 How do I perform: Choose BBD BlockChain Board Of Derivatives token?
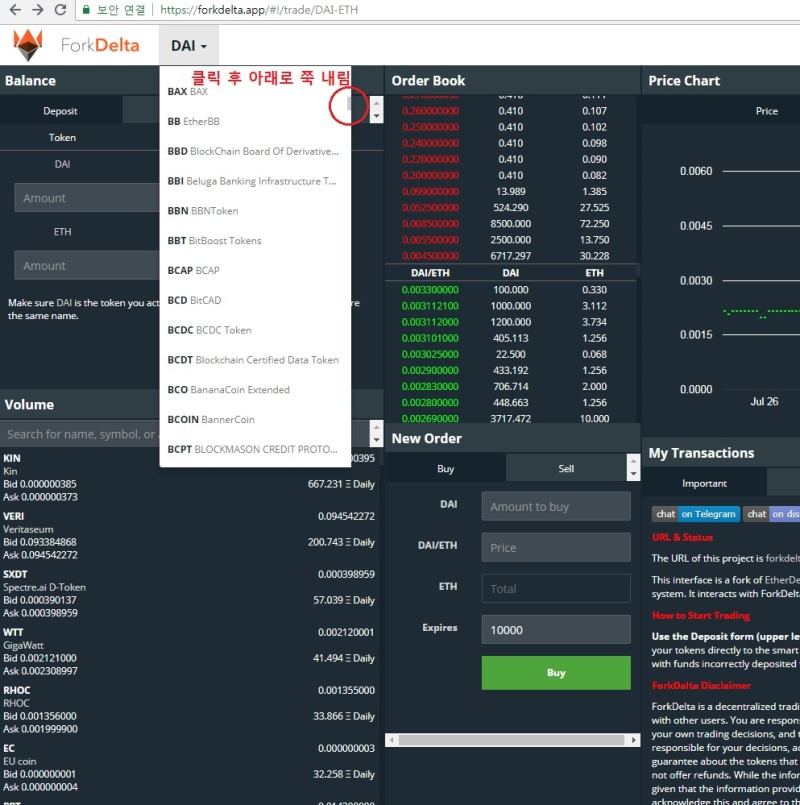coord(255,151)
